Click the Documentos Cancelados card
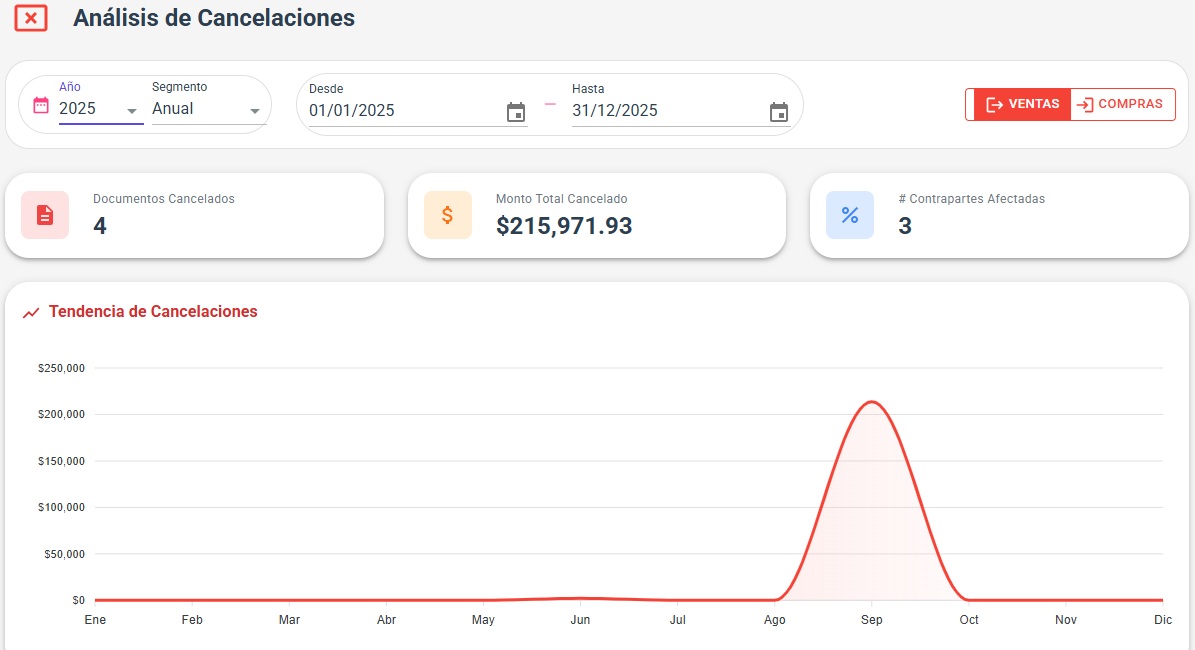Image resolution: width=1195 pixels, height=650 pixels. coord(194,215)
